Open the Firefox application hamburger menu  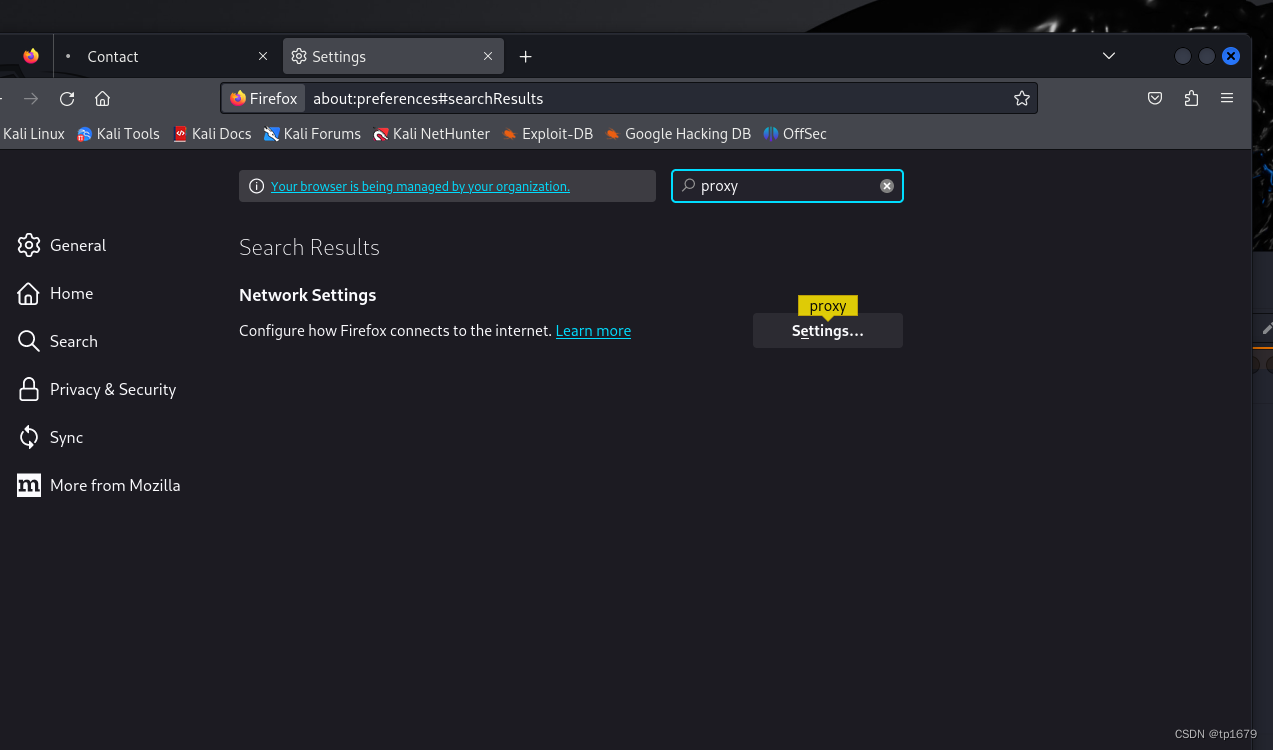click(x=1227, y=98)
